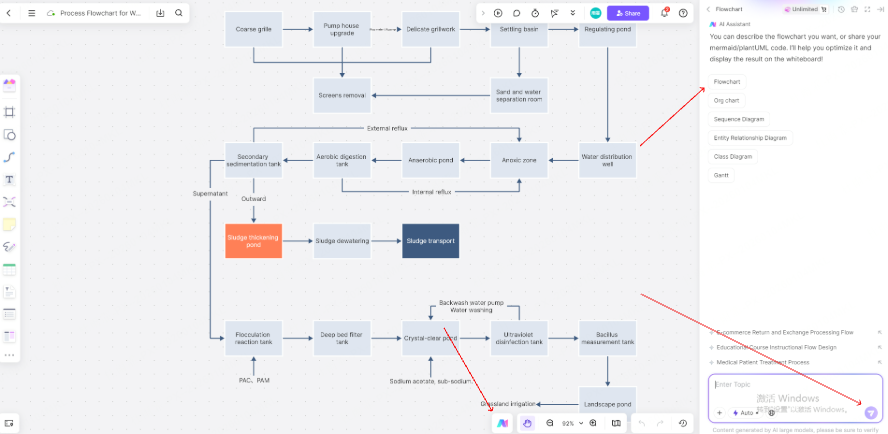Toggle the minimap view icon
This screenshot has width=888, height=434.
[x=616, y=423]
